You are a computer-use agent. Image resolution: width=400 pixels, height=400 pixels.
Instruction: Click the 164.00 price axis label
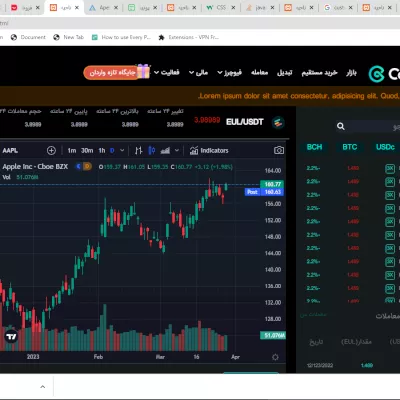(x=273, y=171)
